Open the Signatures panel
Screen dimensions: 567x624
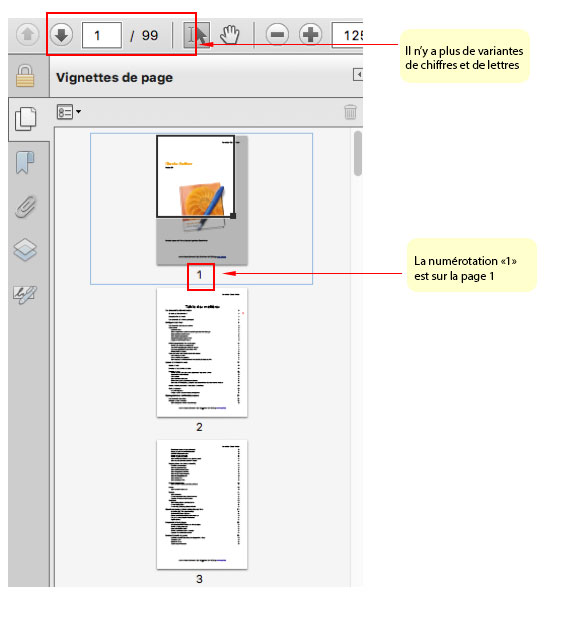coord(25,294)
